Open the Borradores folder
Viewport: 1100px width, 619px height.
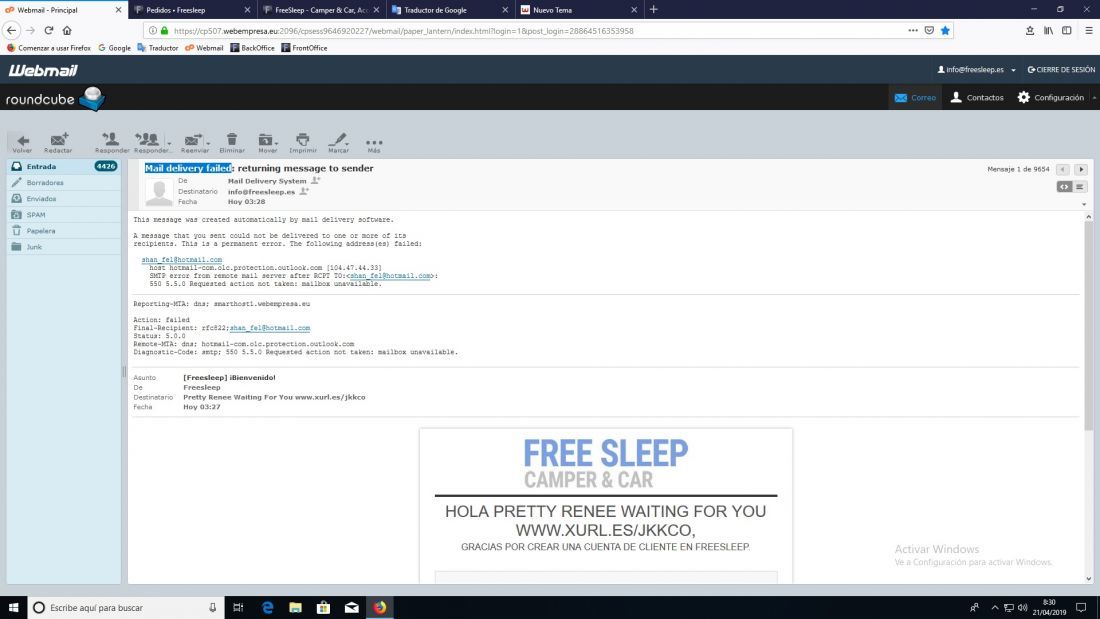63,182
